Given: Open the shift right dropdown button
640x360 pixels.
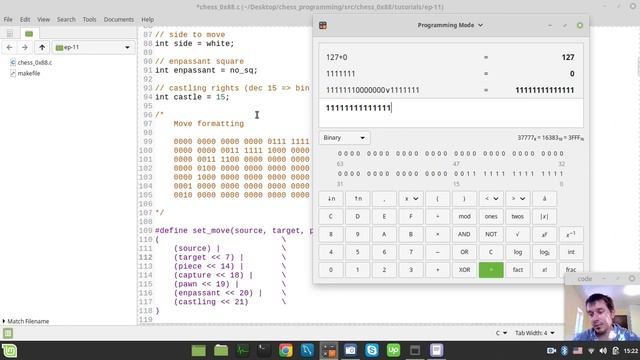Looking at the screenshot, I should [518, 199].
